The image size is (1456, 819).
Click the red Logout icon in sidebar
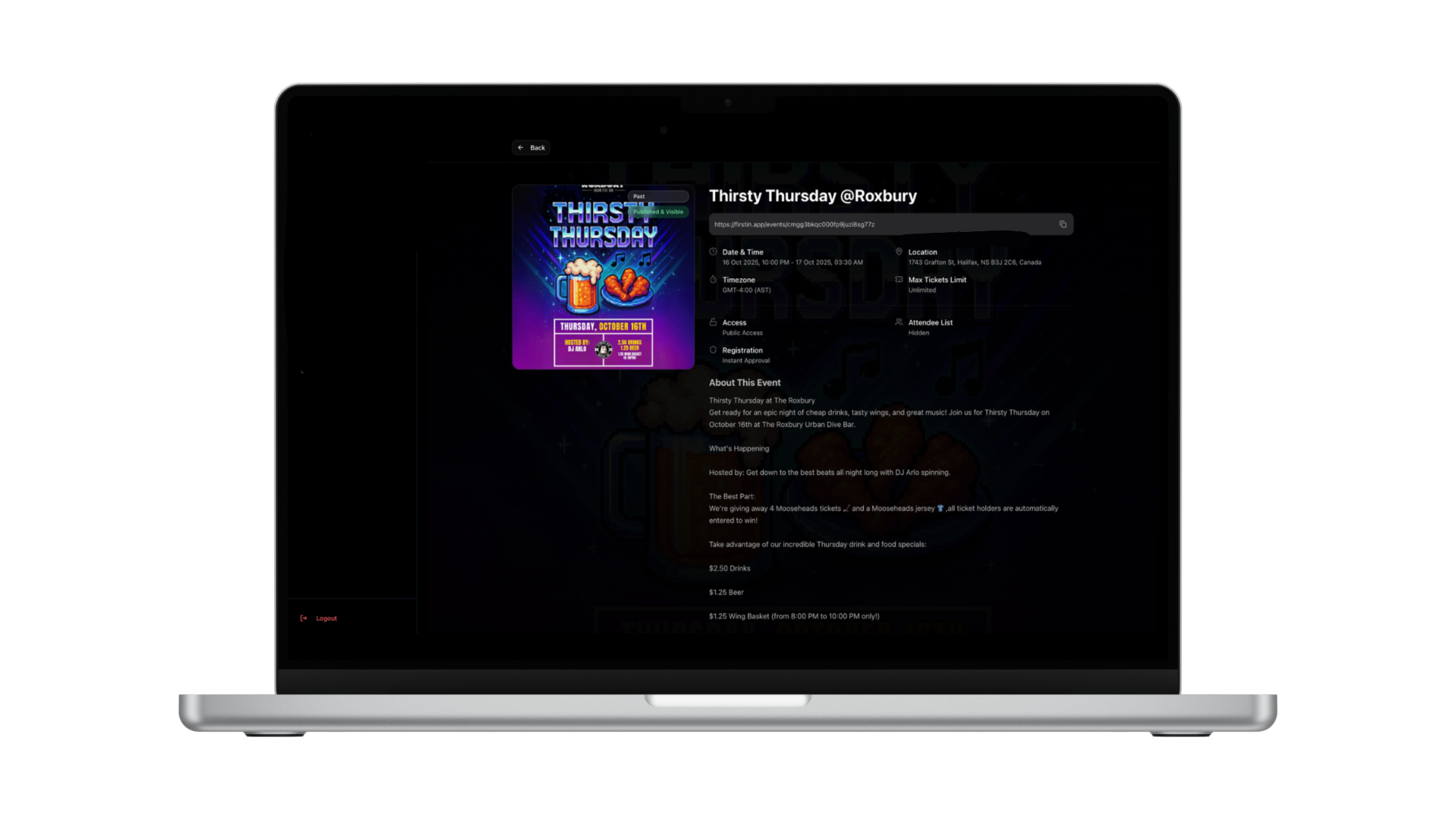pos(304,618)
